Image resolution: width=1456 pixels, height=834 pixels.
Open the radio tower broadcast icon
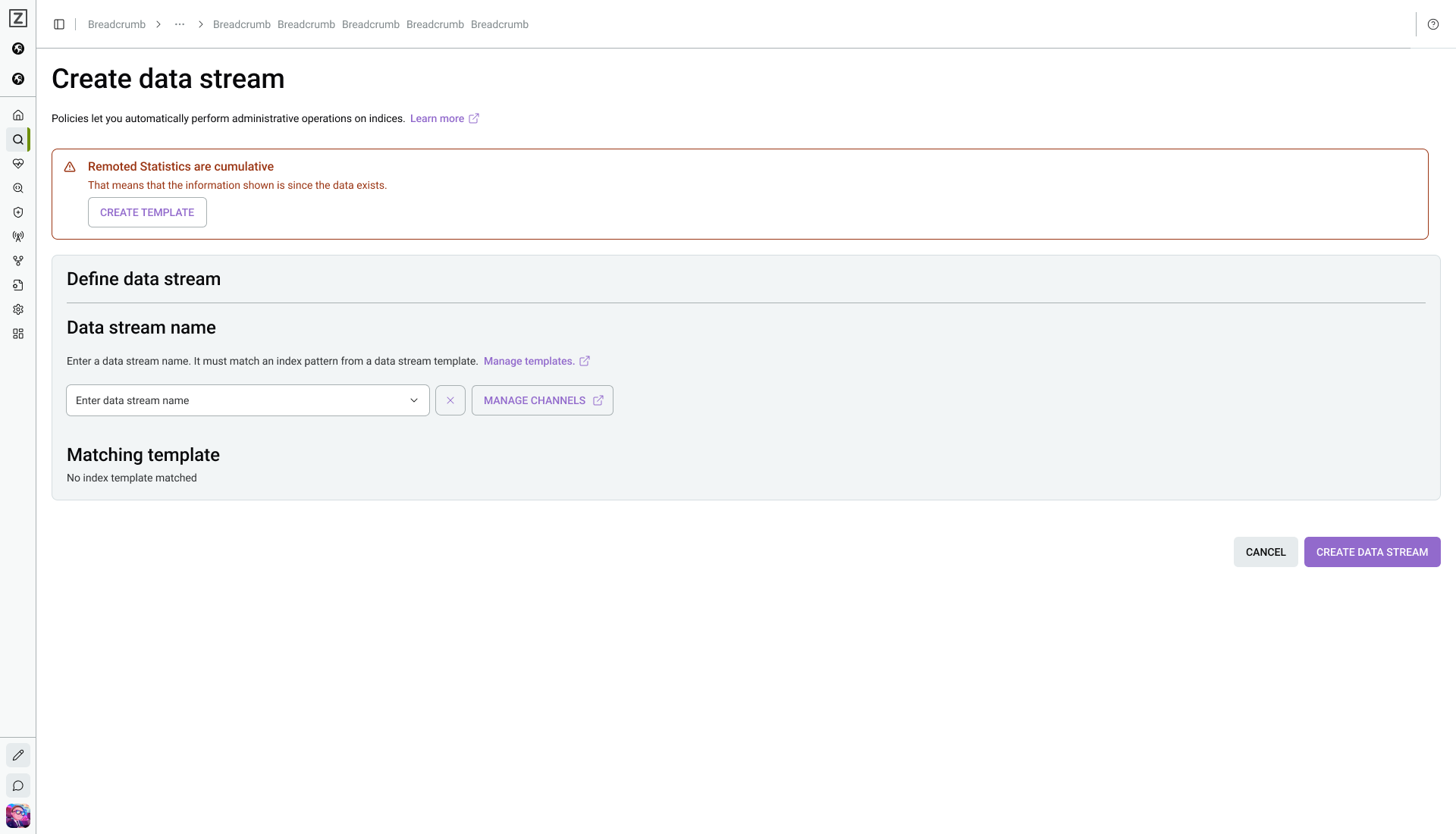coord(18,237)
